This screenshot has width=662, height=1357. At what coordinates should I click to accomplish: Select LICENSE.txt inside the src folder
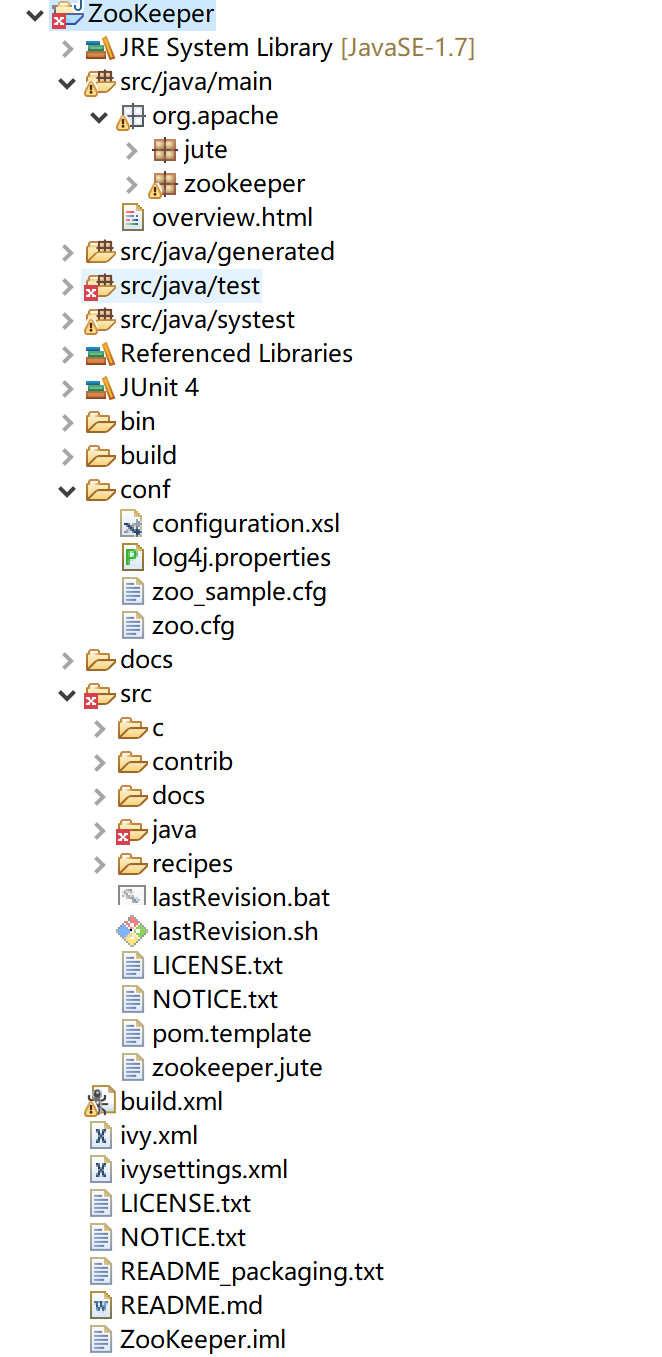coord(217,966)
